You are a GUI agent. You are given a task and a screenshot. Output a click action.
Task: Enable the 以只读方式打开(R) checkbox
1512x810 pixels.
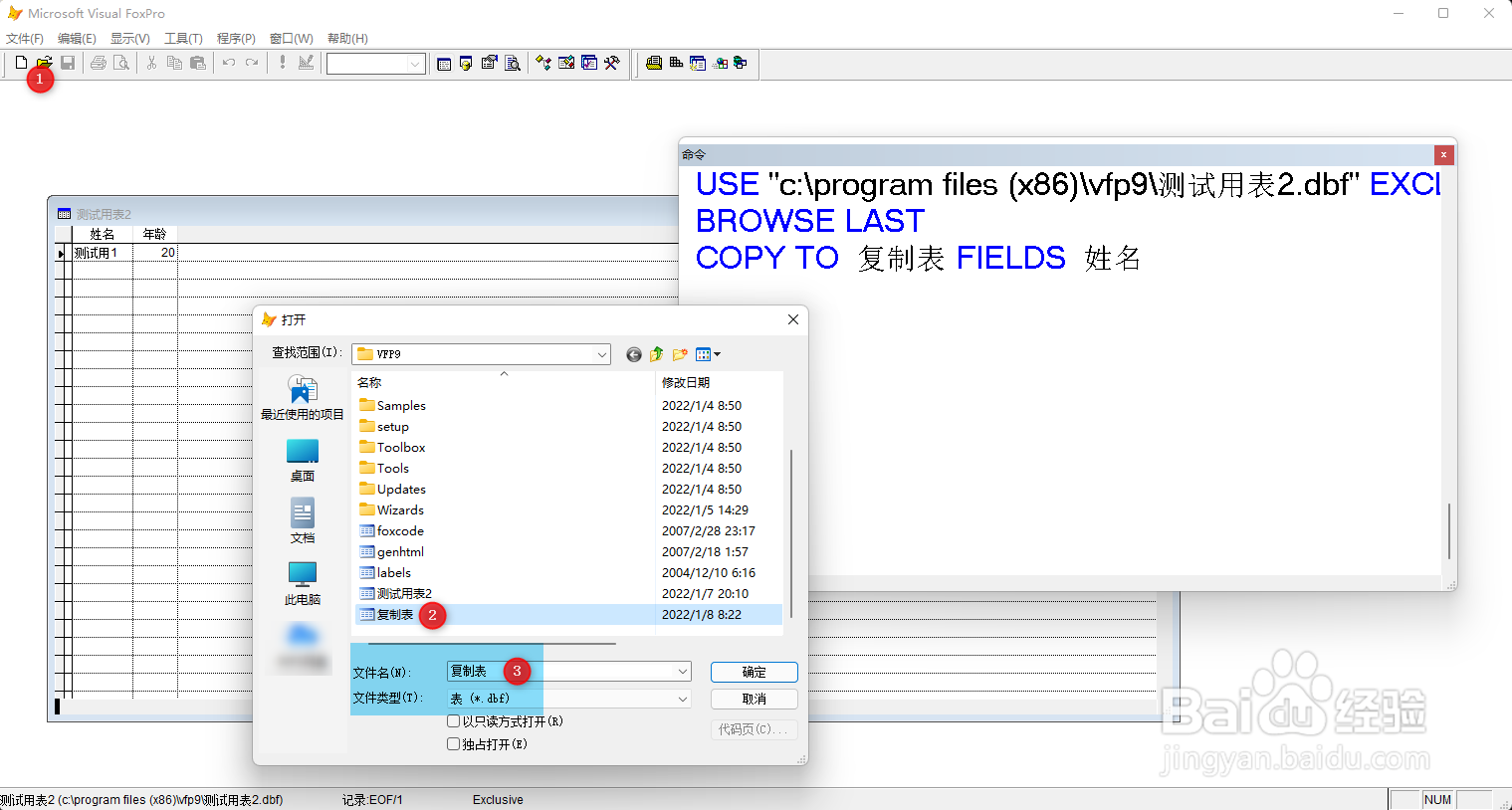point(453,720)
